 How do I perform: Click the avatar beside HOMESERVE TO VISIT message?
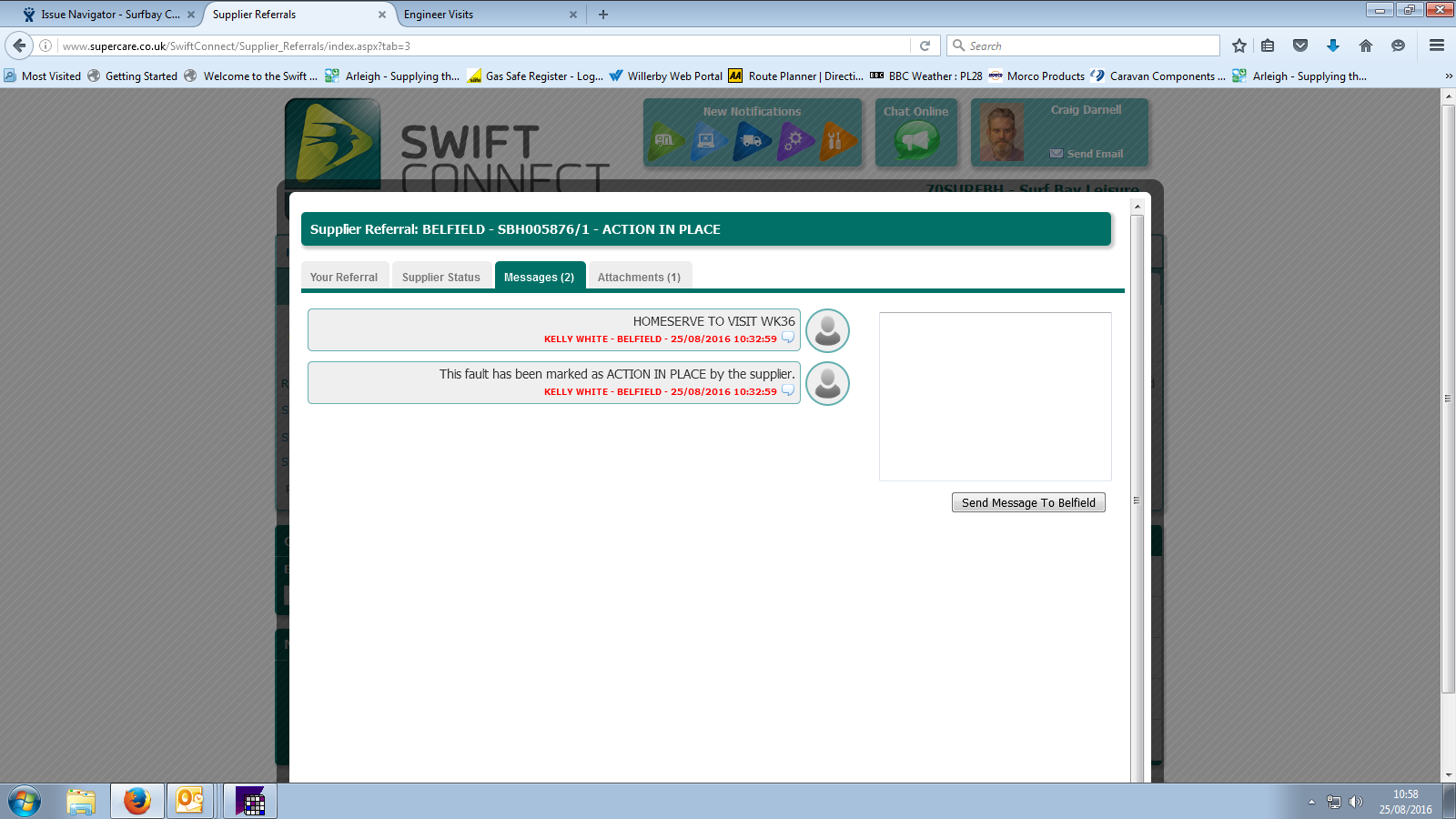coord(827,330)
